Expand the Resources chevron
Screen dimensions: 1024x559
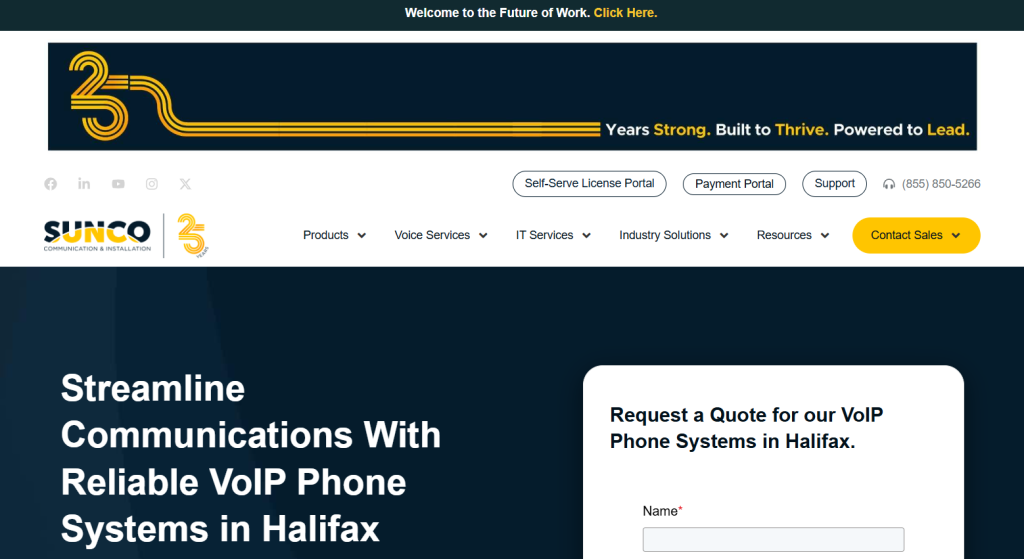click(825, 236)
